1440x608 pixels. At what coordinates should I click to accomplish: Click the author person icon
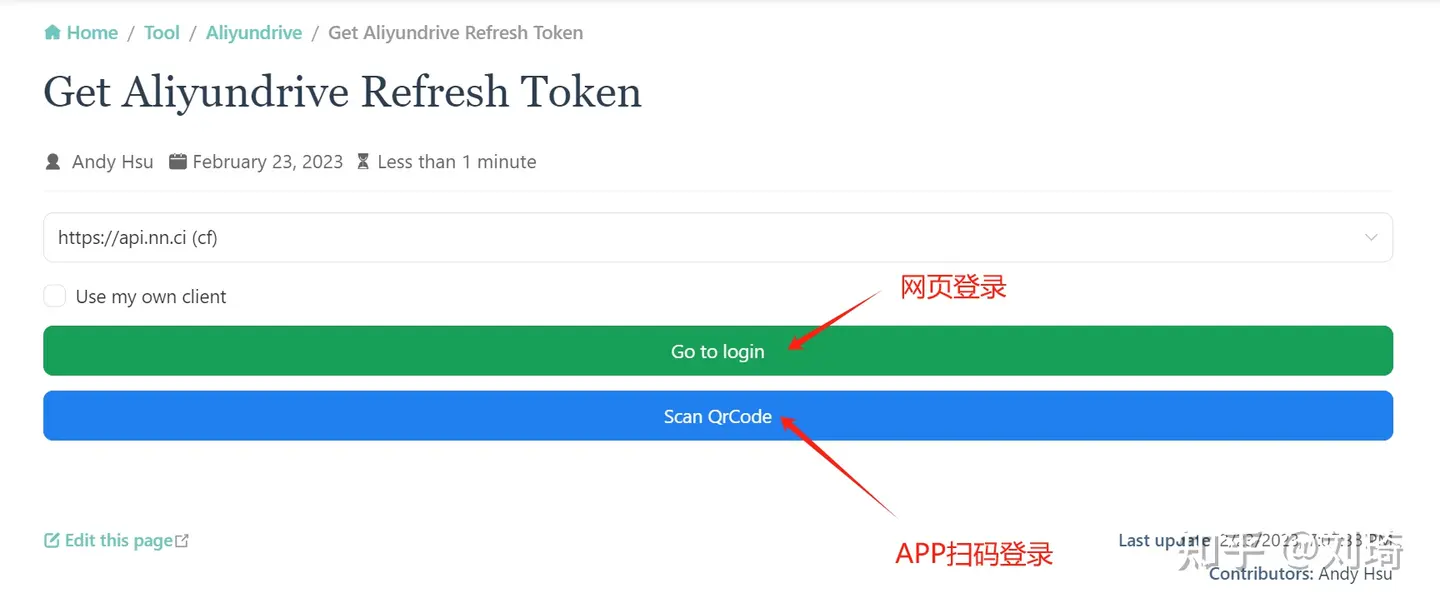53,162
